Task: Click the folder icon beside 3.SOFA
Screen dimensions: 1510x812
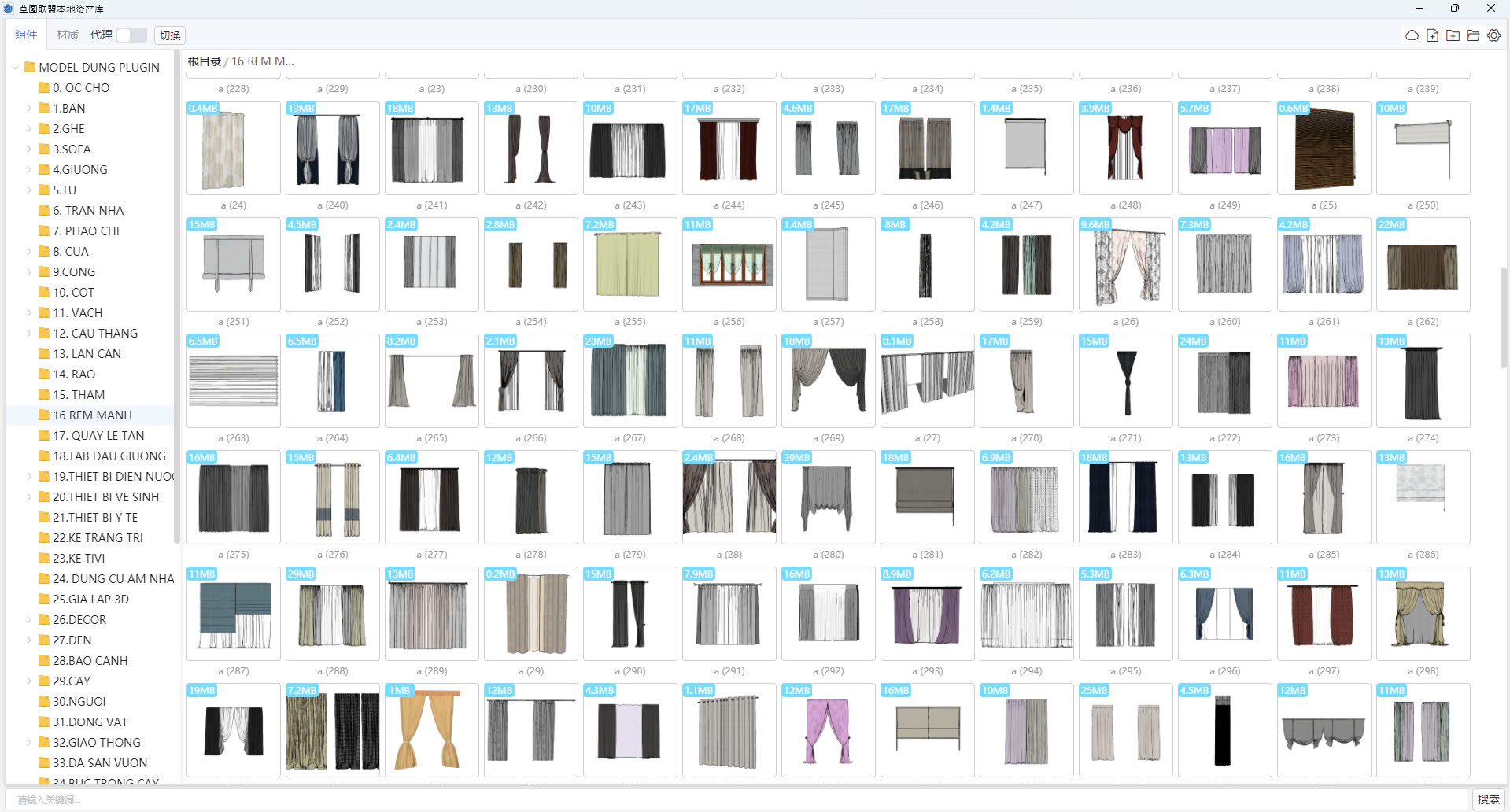Action: (x=44, y=149)
